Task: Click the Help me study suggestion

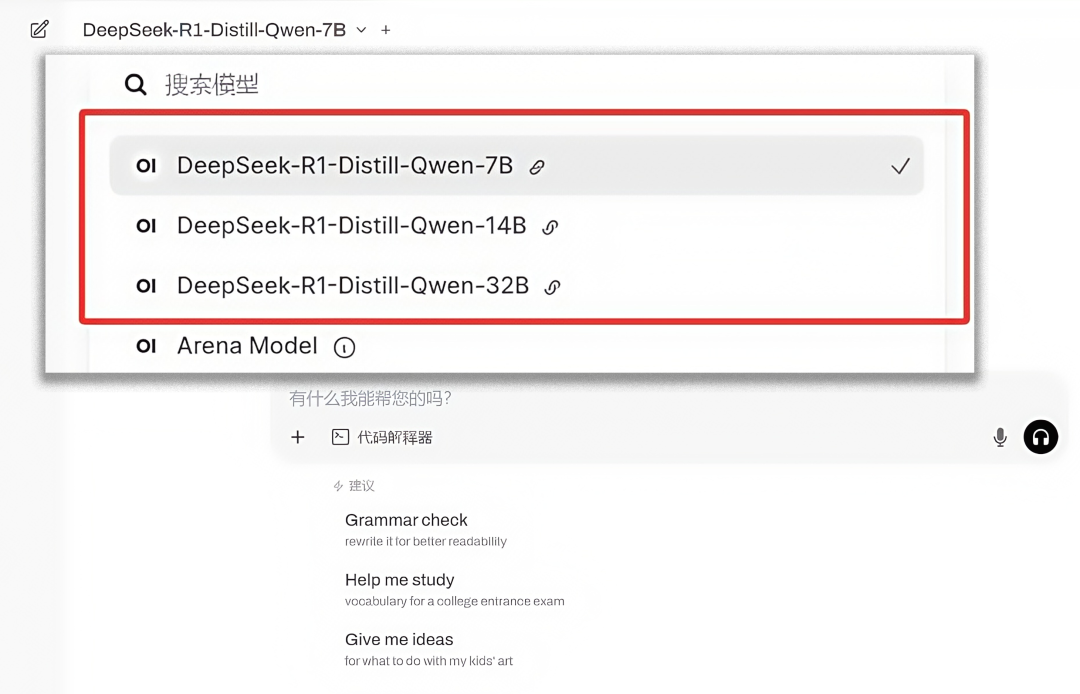Action: click(399, 580)
